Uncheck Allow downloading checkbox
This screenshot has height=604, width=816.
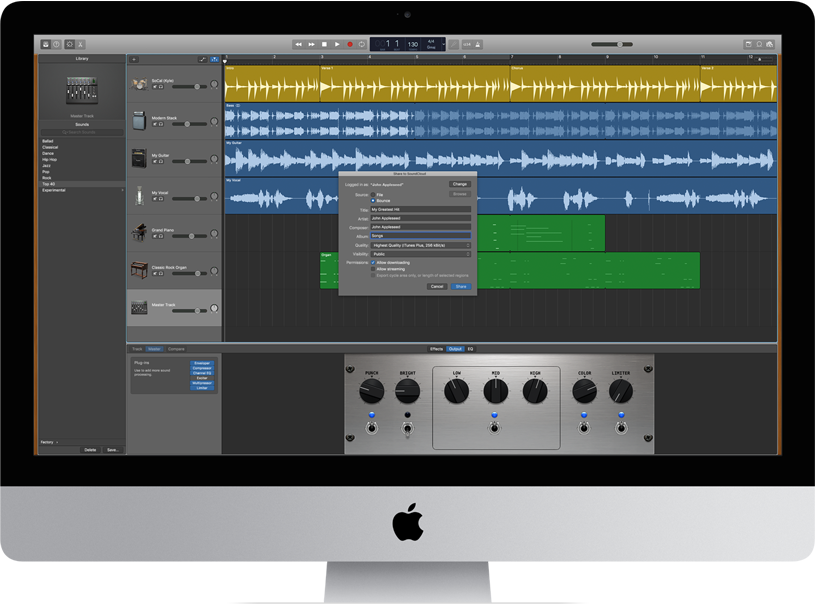click(x=373, y=263)
